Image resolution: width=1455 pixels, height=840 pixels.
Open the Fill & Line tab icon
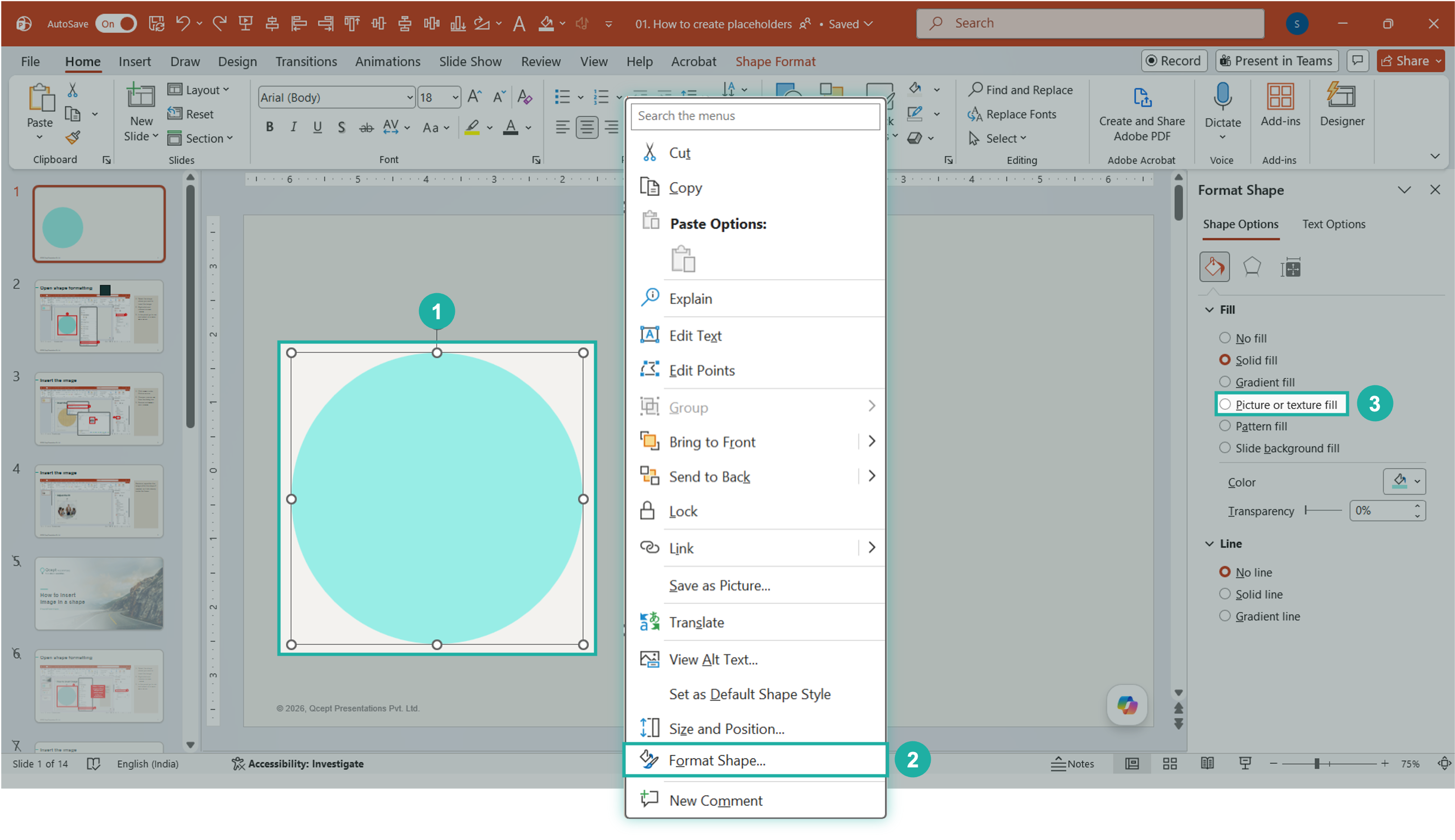pyautogui.click(x=1214, y=267)
